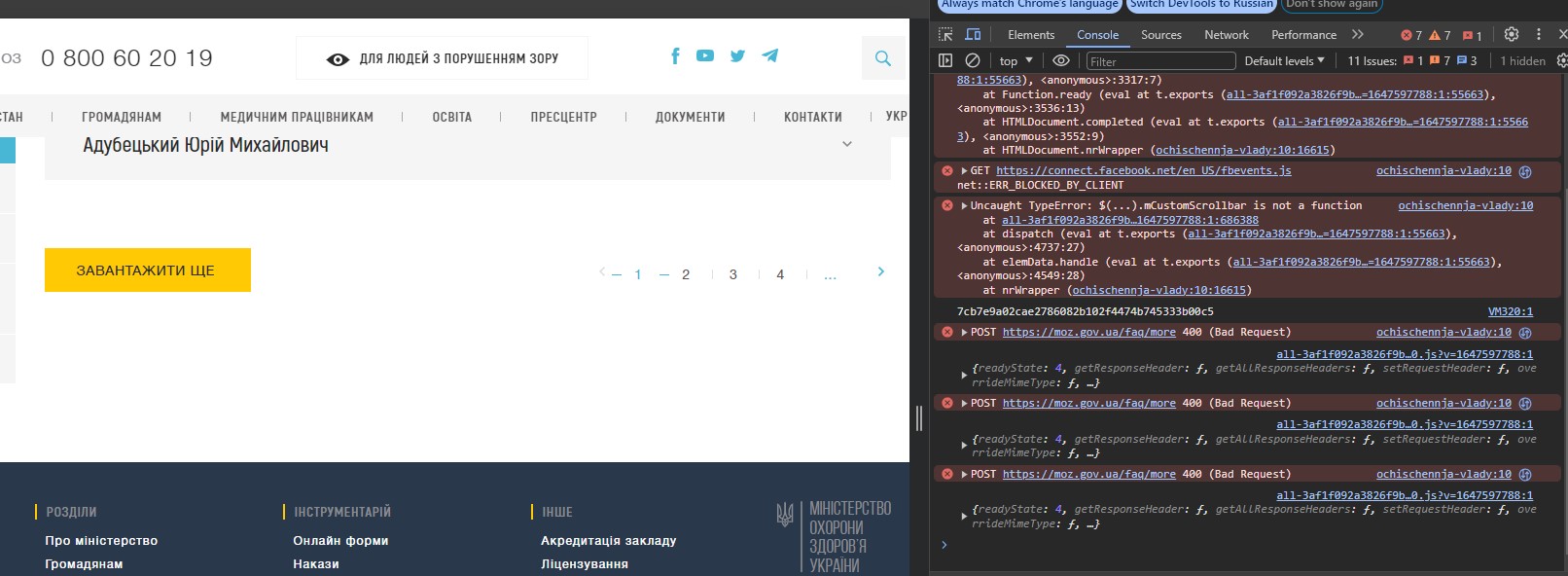The image size is (1568, 576).
Task: Open the ОСВІТА navigation menu item
Action: click(x=451, y=117)
